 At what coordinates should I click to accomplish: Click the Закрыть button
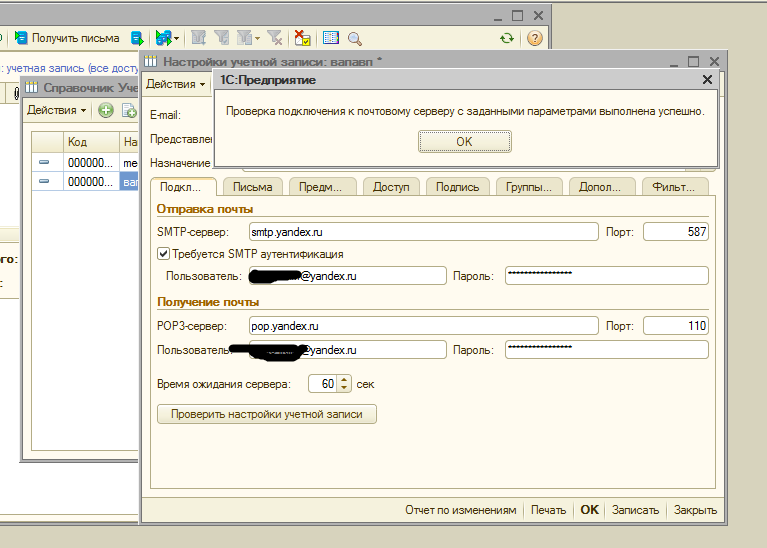pyautogui.click(x=695, y=510)
